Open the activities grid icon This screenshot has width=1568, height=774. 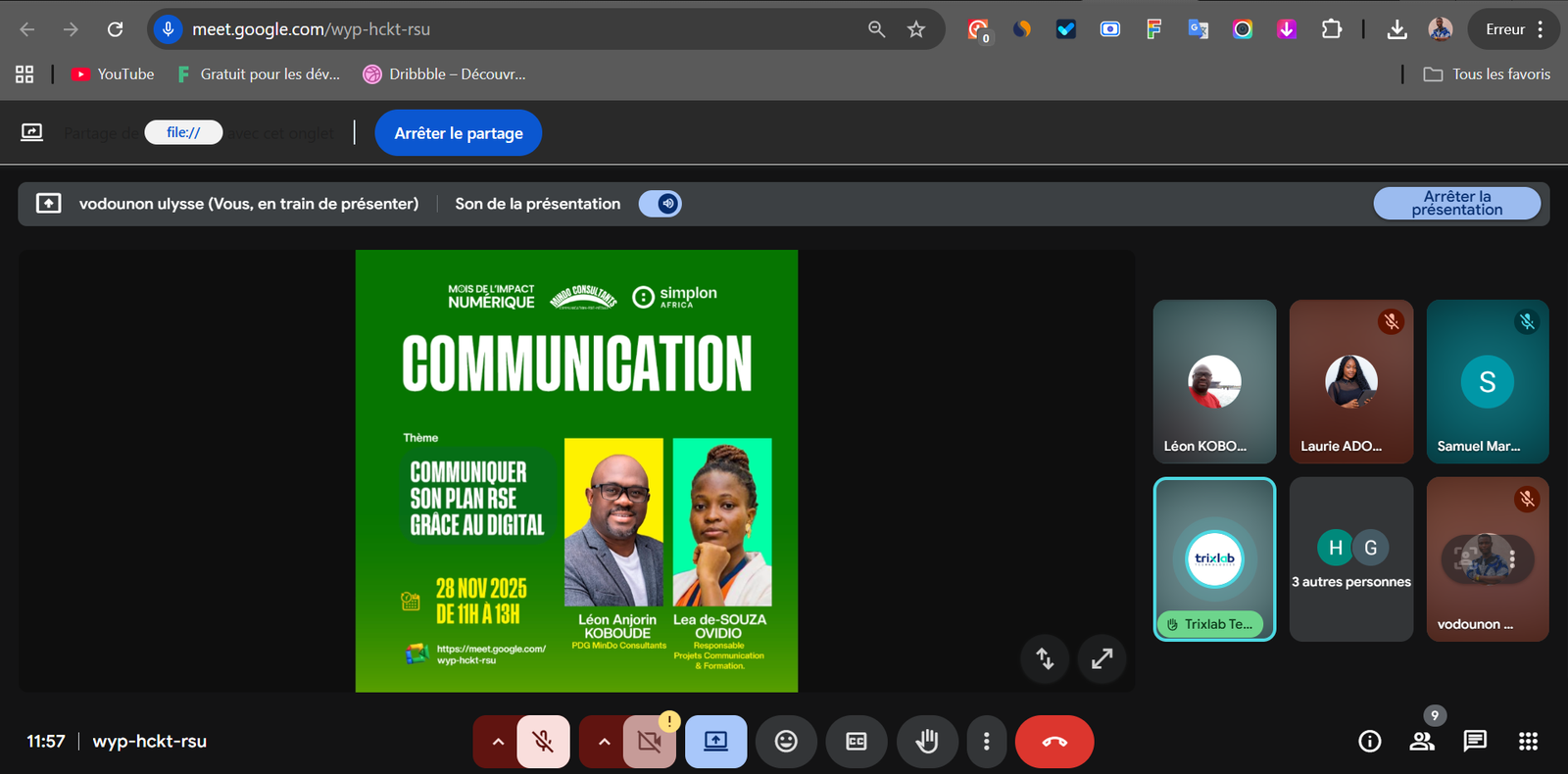pyautogui.click(x=1528, y=742)
